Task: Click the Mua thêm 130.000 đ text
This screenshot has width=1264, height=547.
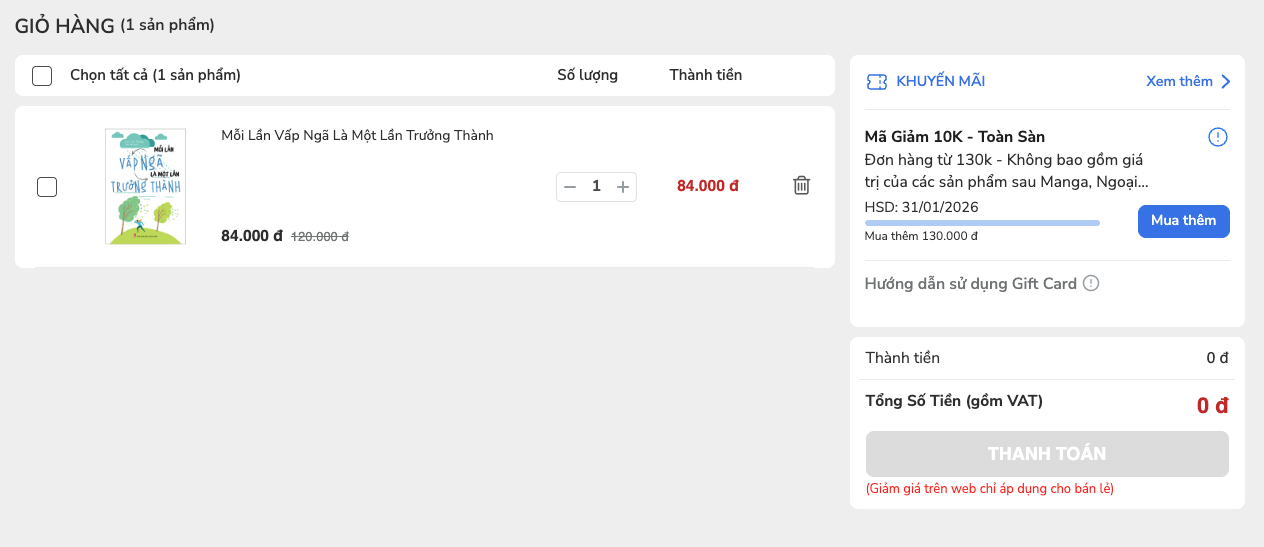Action: click(921, 236)
